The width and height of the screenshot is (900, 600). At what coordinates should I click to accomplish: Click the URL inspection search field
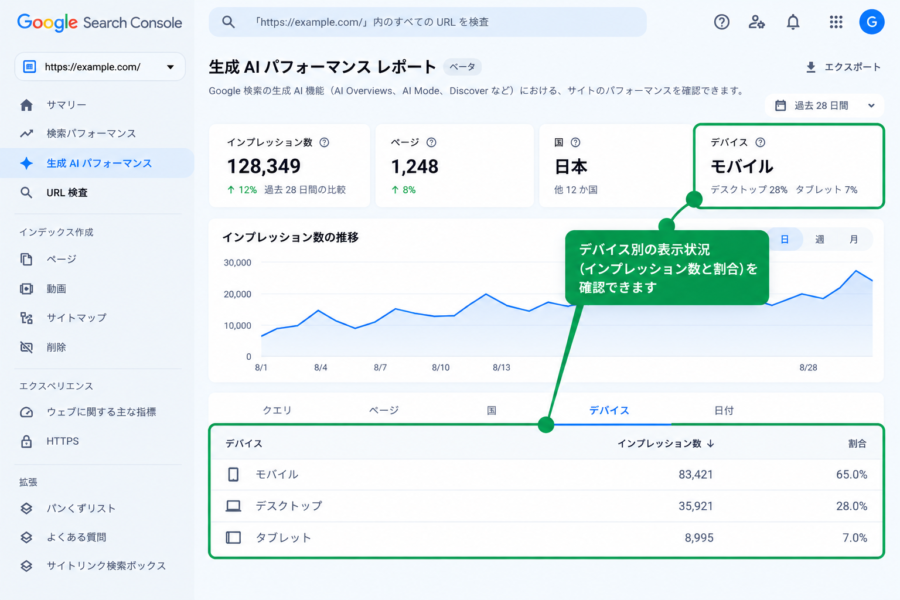[x=428, y=22]
